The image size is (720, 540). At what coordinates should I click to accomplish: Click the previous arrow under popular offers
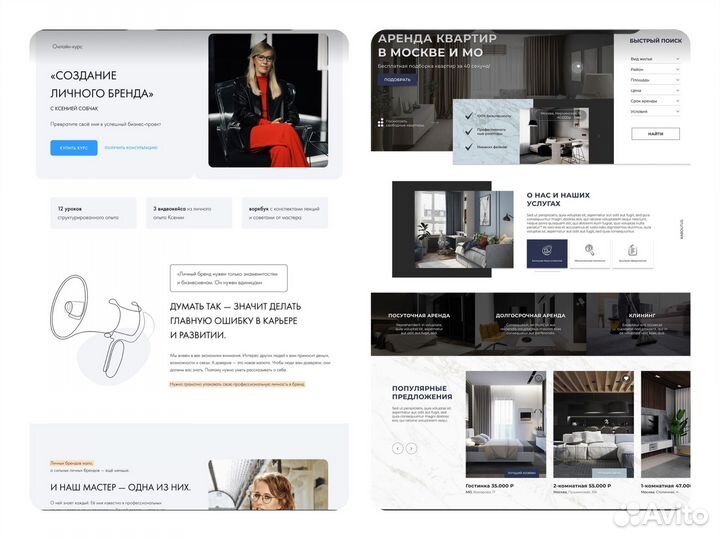tap(397, 449)
